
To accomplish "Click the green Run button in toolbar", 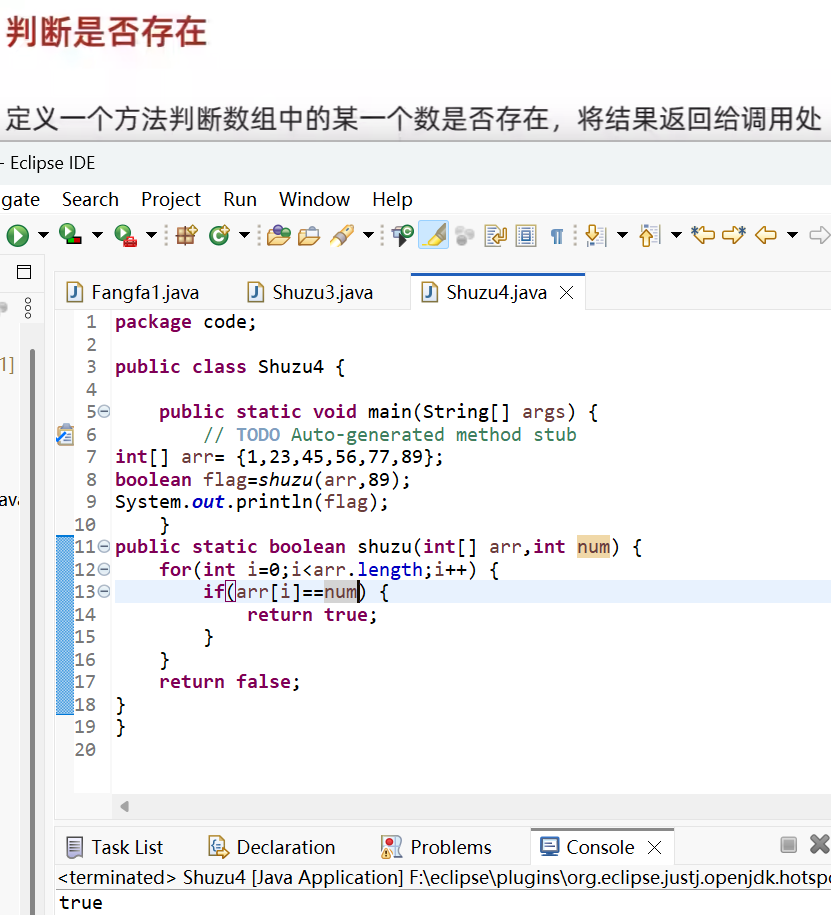I will (x=18, y=236).
